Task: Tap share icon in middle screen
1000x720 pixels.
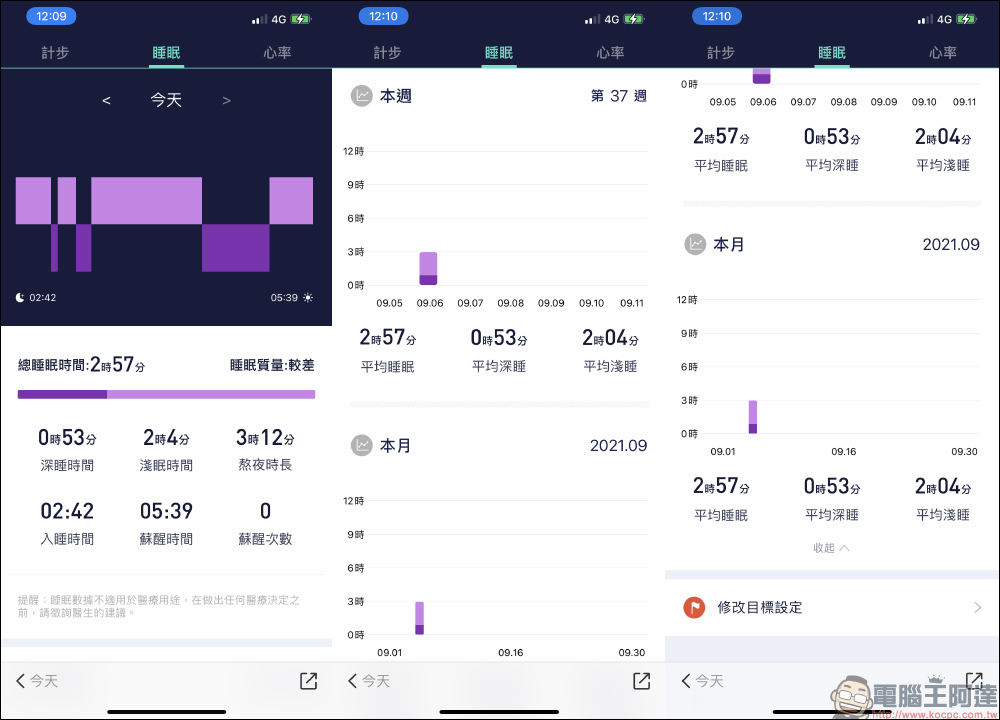Action: (x=642, y=680)
